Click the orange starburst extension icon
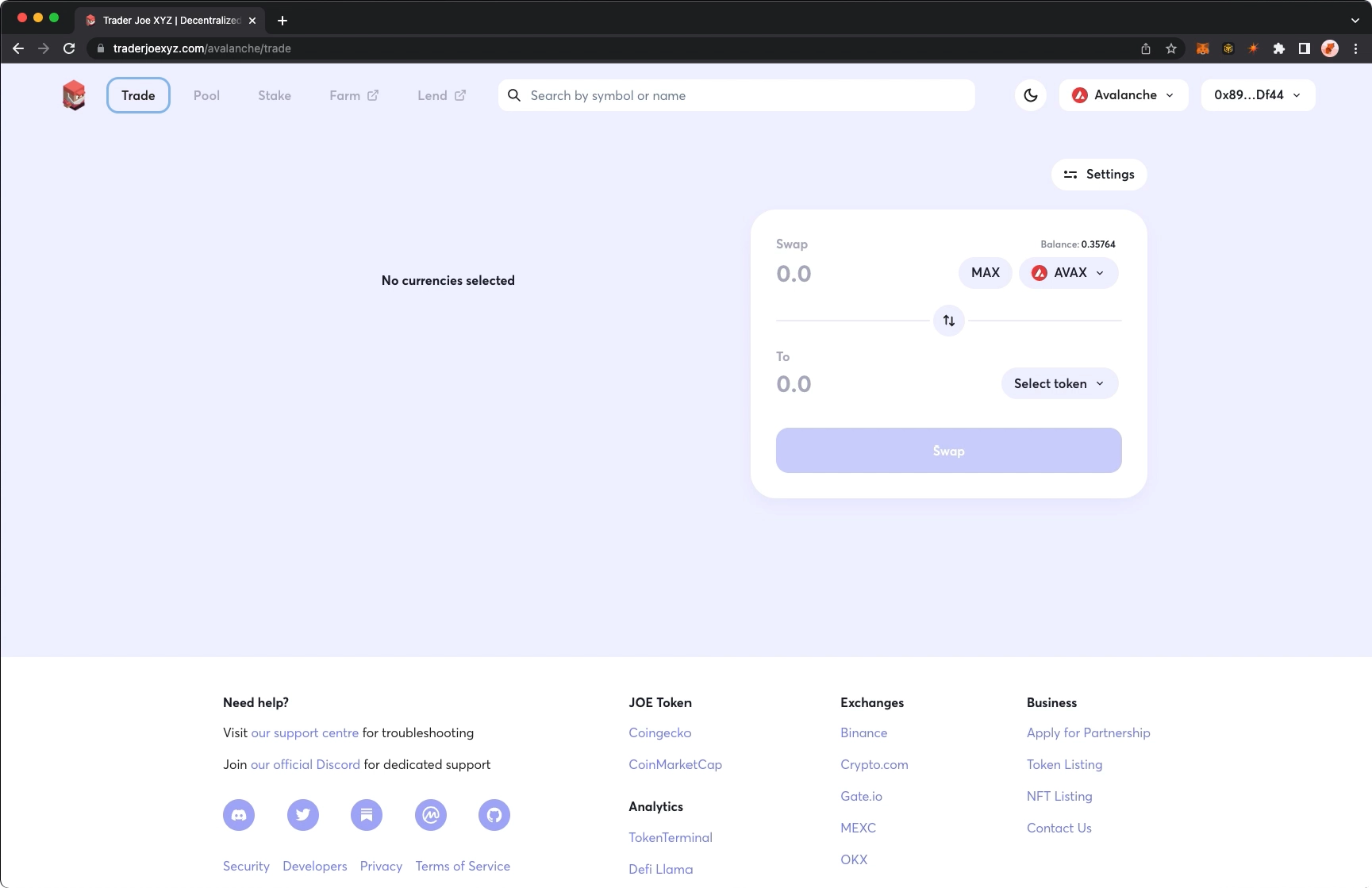The height and width of the screenshot is (888, 1372). coord(1254,48)
